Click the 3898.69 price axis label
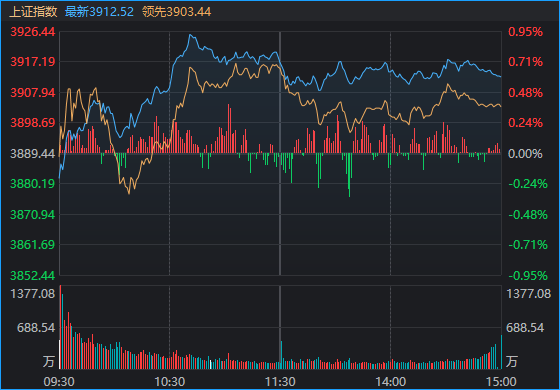The width and height of the screenshot is (560, 390). pos(32,123)
